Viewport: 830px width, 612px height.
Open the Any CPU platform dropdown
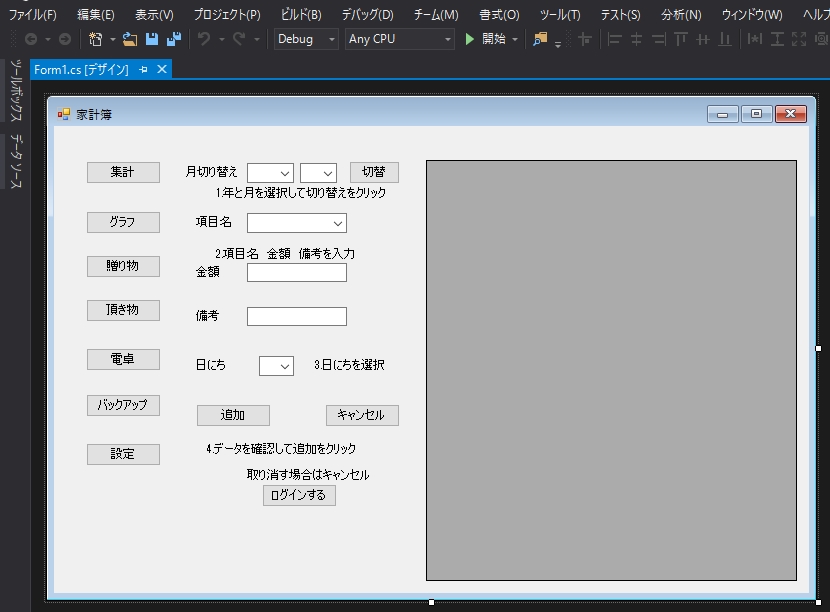point(400,39)
